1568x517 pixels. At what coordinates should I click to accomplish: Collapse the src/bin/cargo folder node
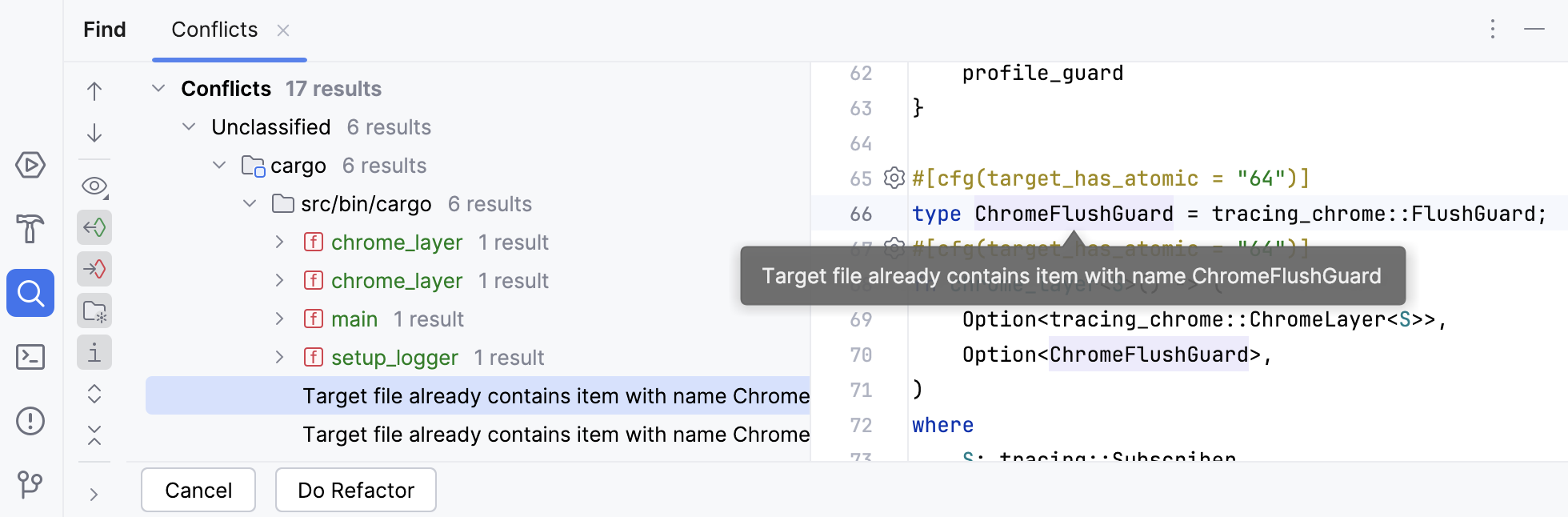coord(250,204)
